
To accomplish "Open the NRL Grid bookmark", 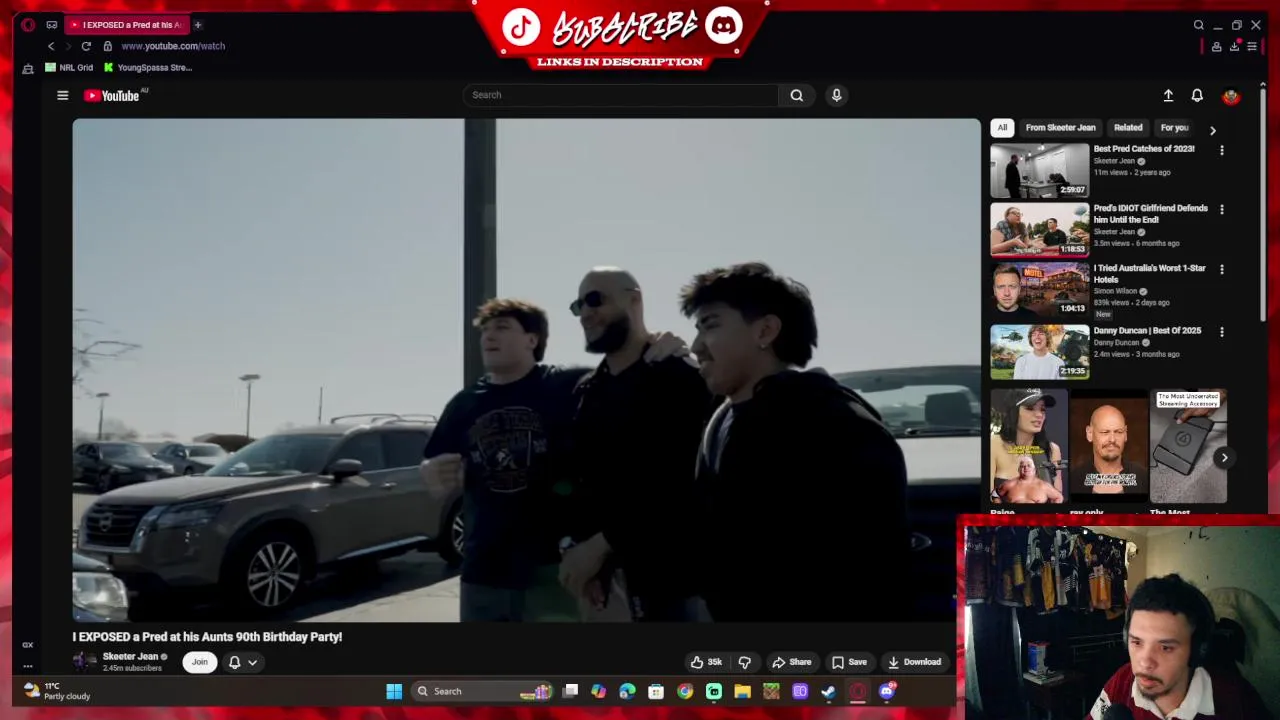I will pos(69,68).
